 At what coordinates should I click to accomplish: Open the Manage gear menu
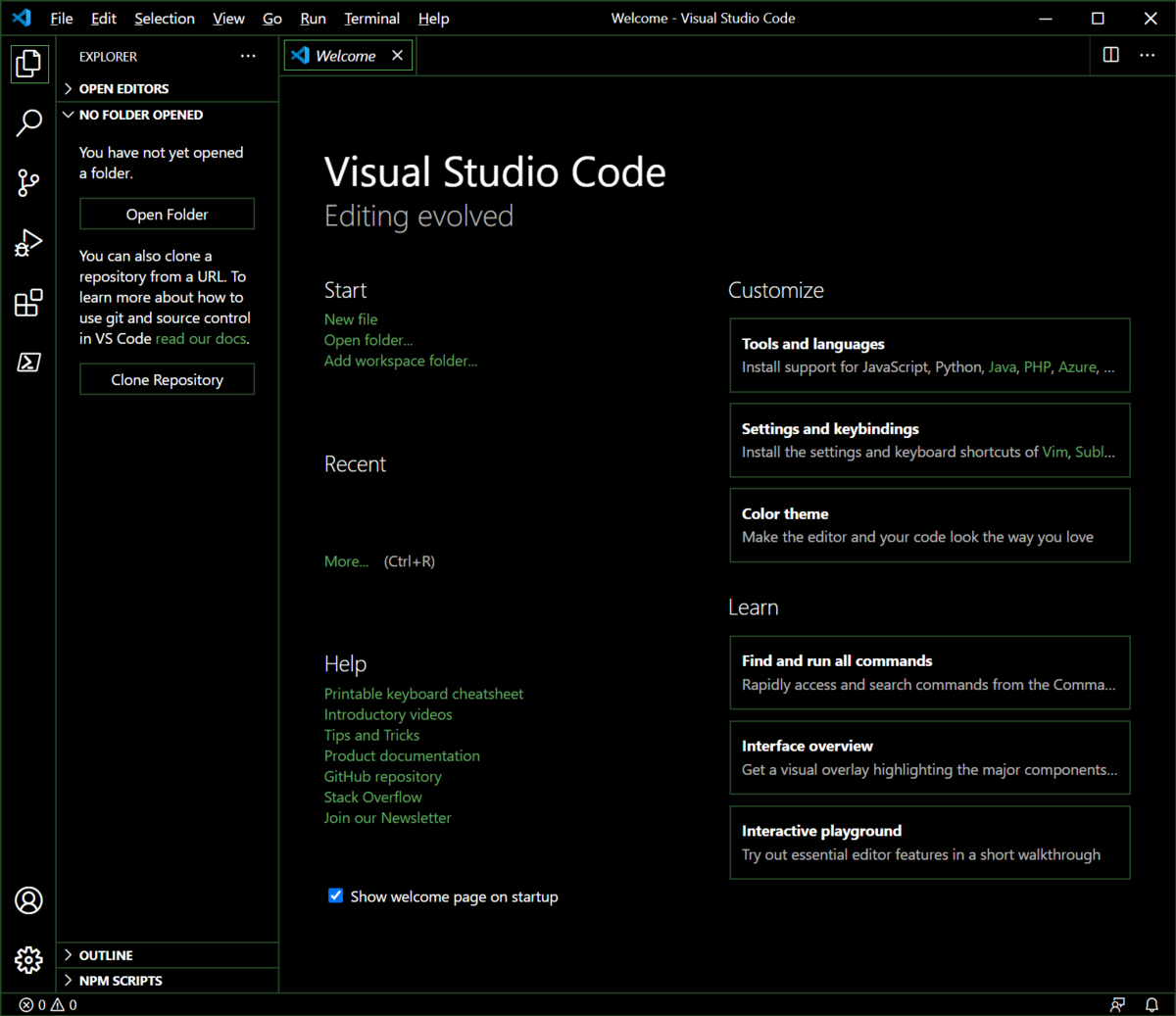point(28,961)
